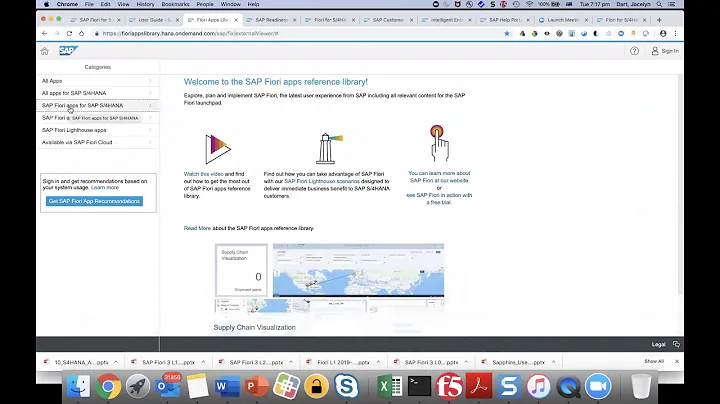
Task: Expand SAP Fiori Lighthouse apps chevron
Action: pos(150,130)
